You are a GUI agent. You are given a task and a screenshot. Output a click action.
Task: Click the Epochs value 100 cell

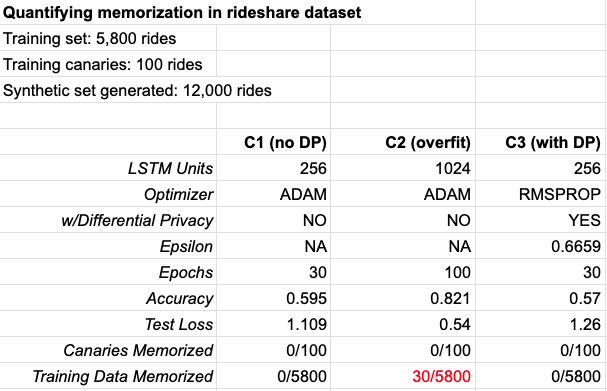pyautogui.click(x=403, y=272)
